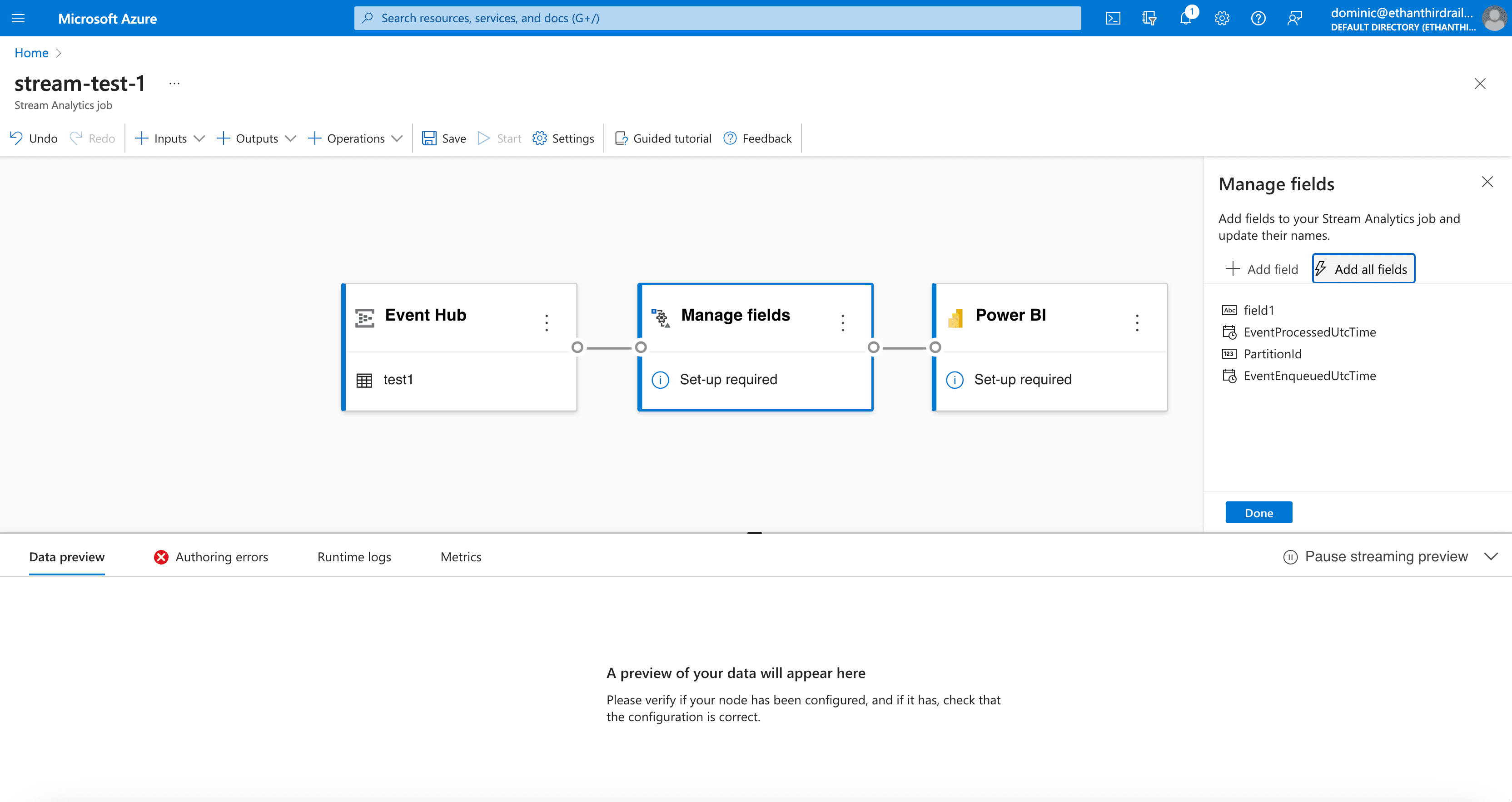
Task: Click the field1 text type icon
Action: coord(1229,310)
